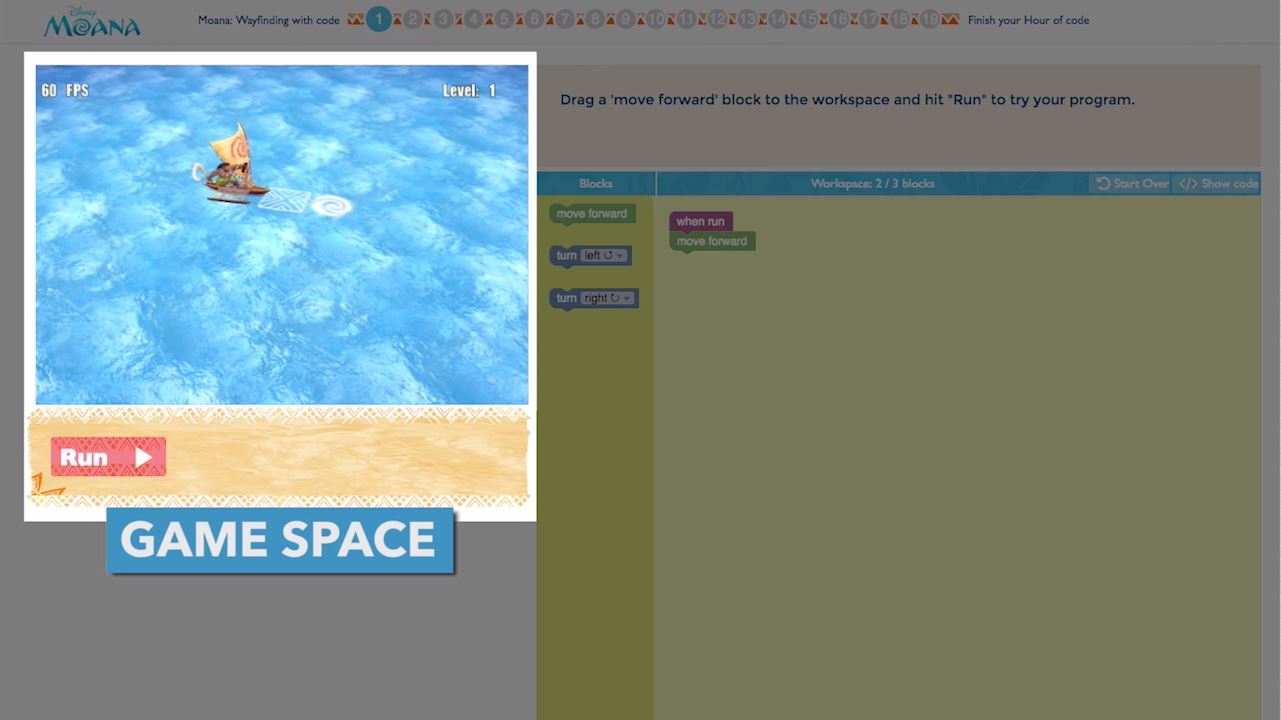The width and height of the screenshot is (1281, 720).
Task: Open the turn right direction dropdown
Action: point(608,298)
